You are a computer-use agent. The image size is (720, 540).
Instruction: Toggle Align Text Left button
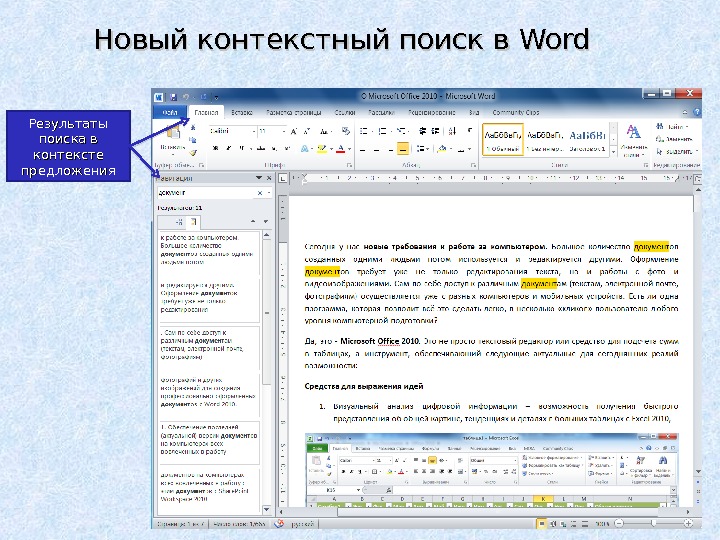pyautogui.click(x=363, y=149)
